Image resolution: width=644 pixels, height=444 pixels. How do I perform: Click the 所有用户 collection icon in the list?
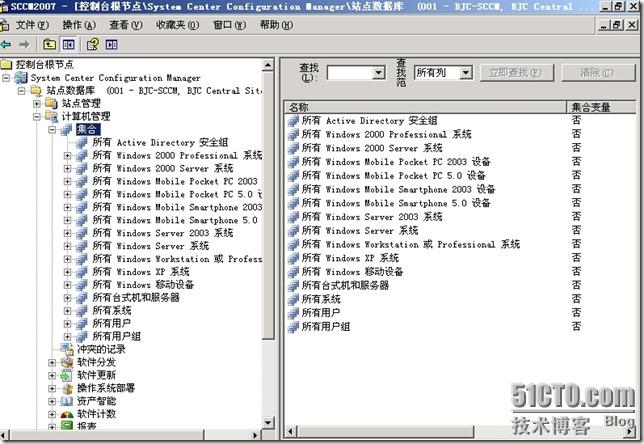click(x=293, y=313)
